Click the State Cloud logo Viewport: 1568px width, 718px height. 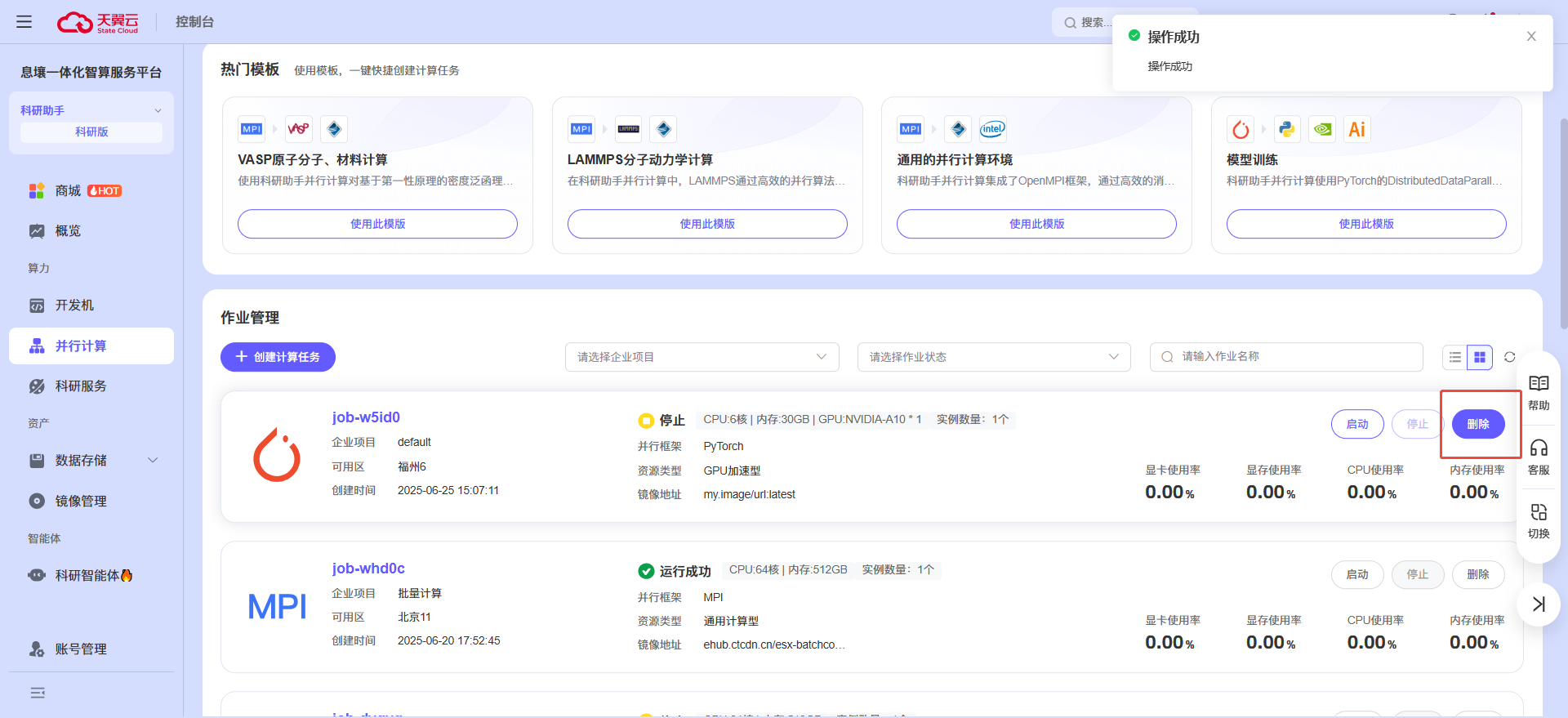coord(98,22)
